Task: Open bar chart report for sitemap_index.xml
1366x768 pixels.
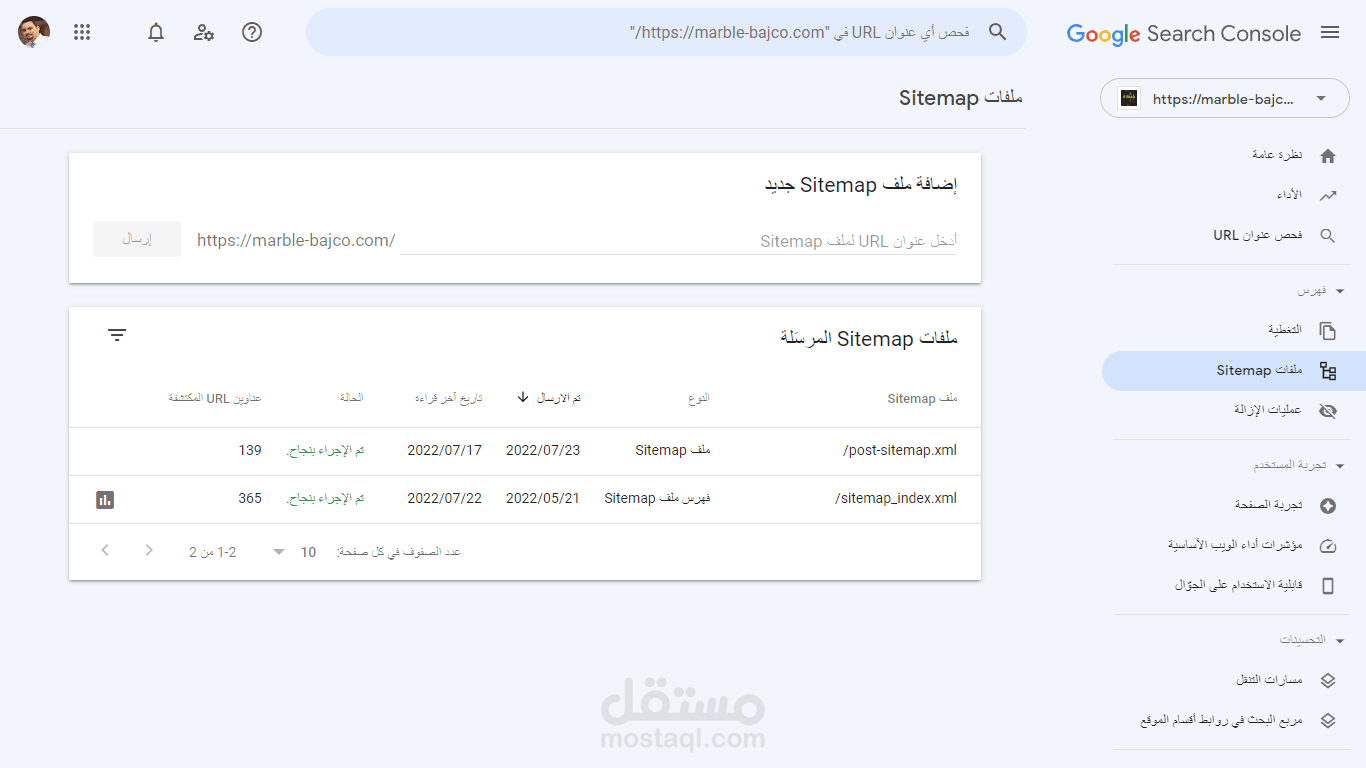Action: (x=105, y=499)
